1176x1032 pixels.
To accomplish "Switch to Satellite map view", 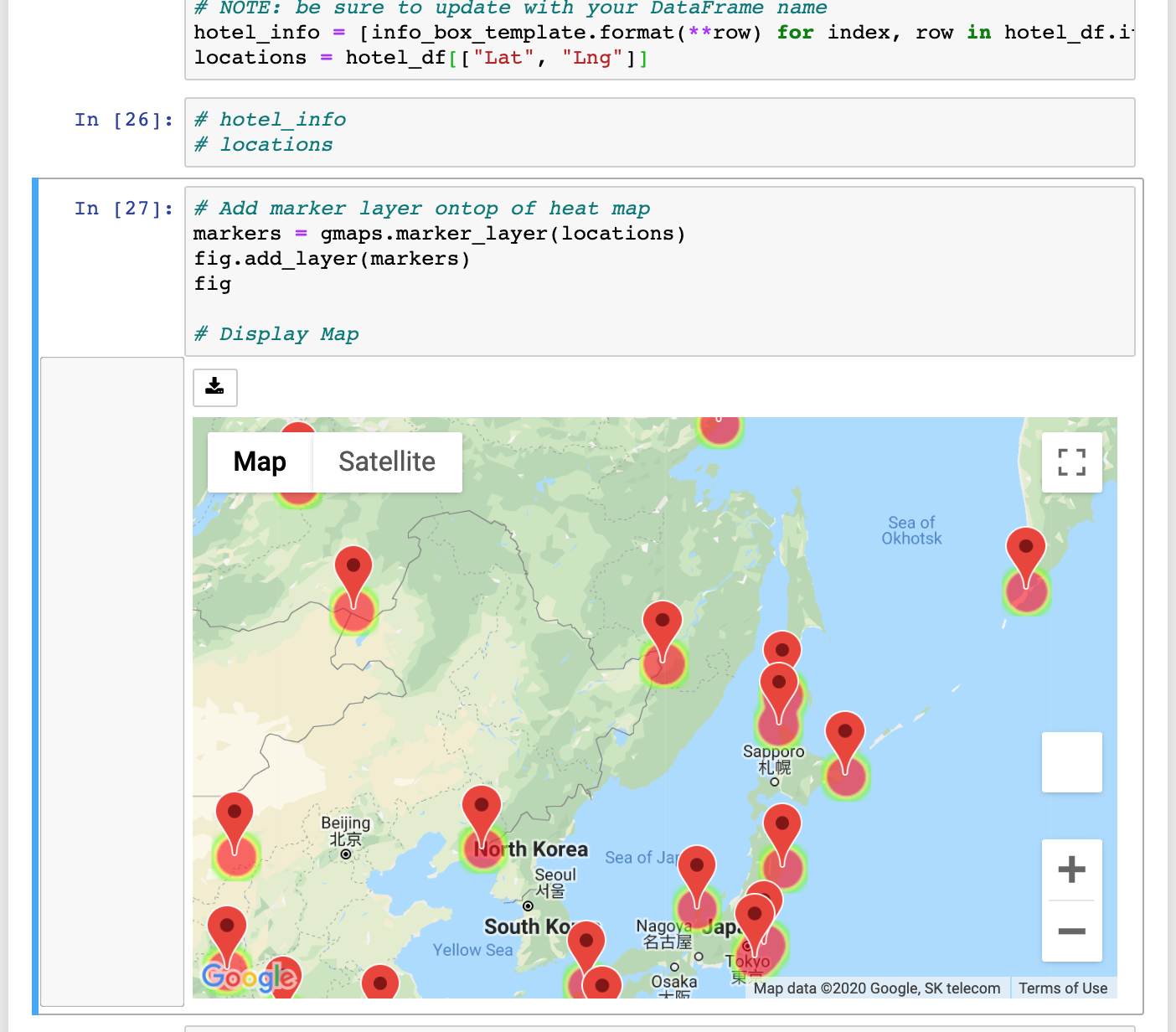I will click(387, 462).
